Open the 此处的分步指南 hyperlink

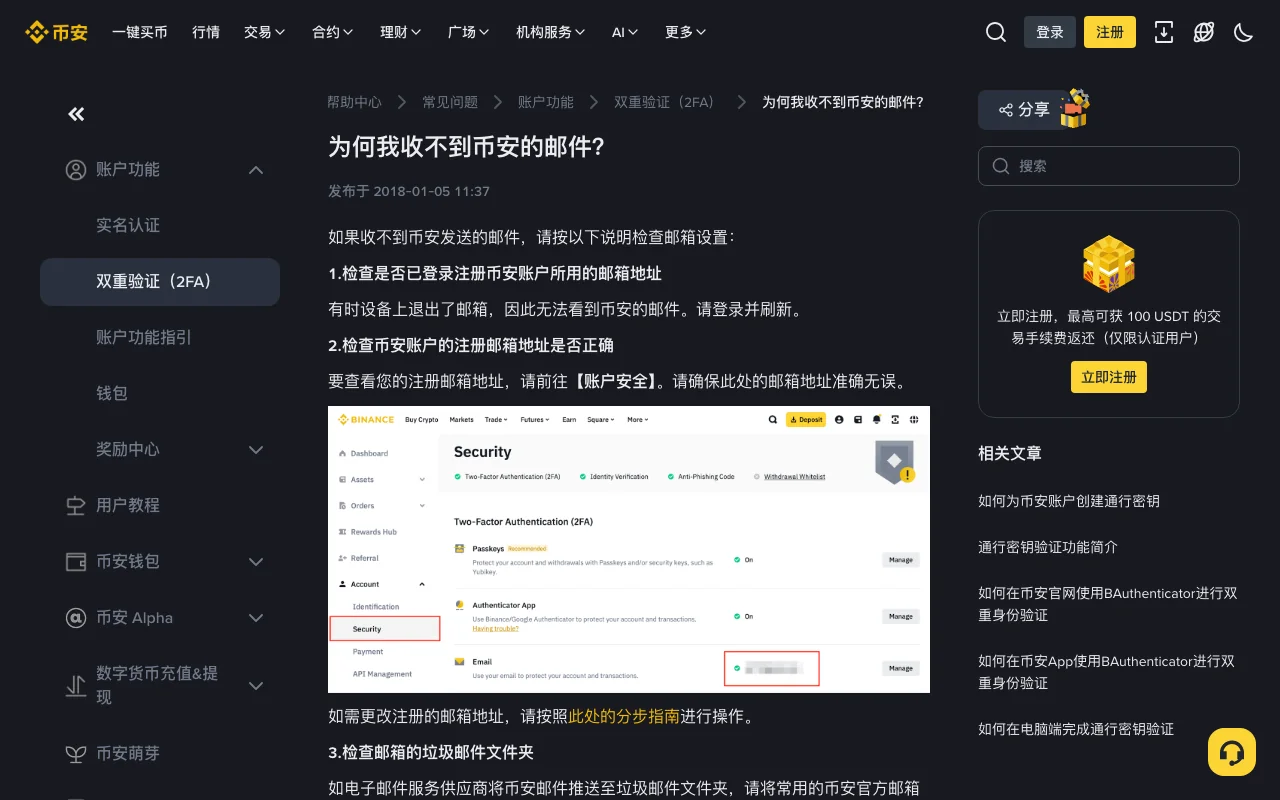click(x=624, y=716)
